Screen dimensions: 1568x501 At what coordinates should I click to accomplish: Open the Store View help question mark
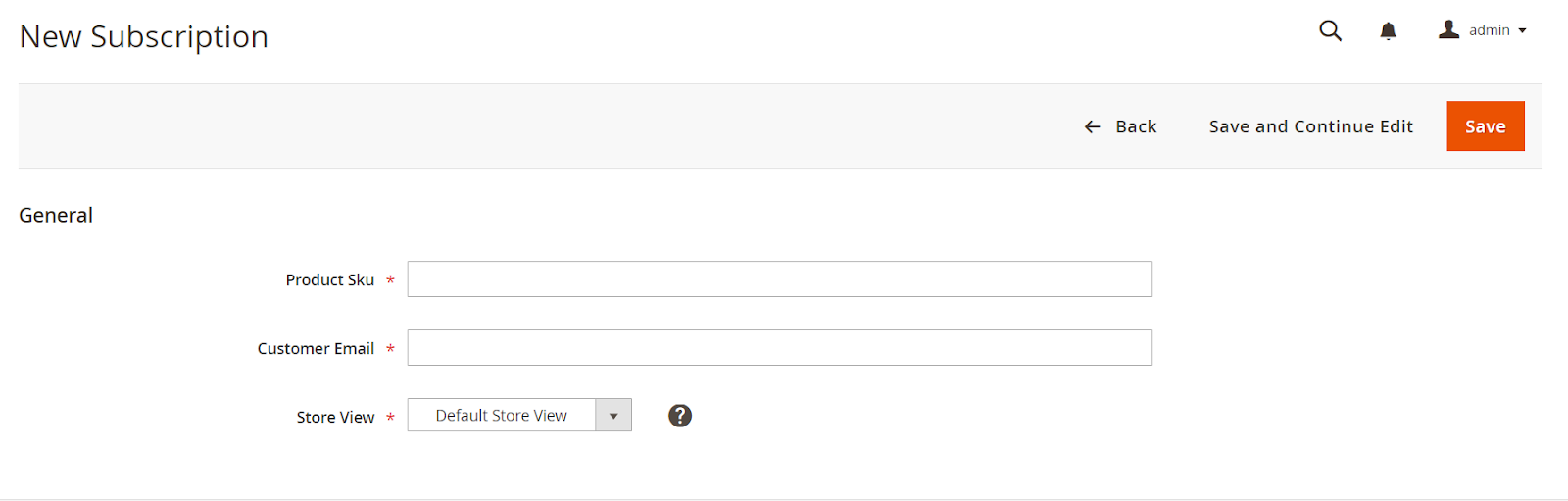[x=680, y=416]
